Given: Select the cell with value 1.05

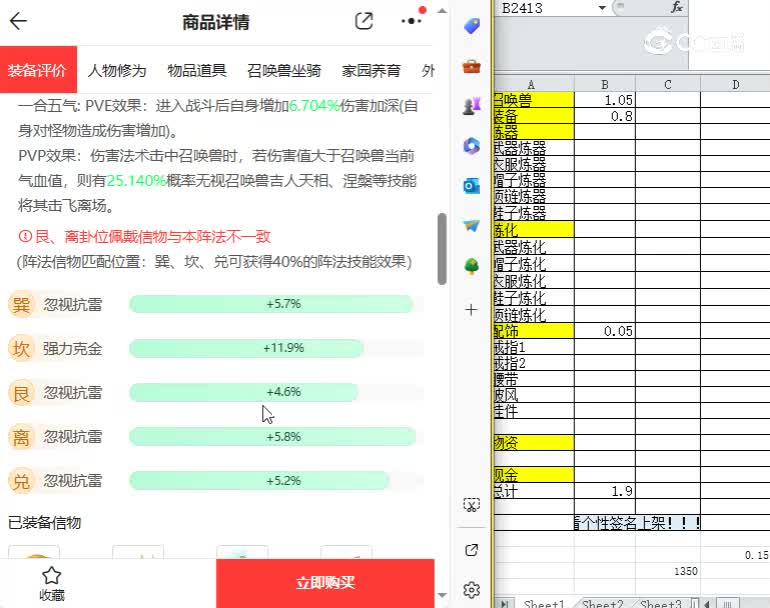Looking at the screenshot, I should [x=605, y=100].
